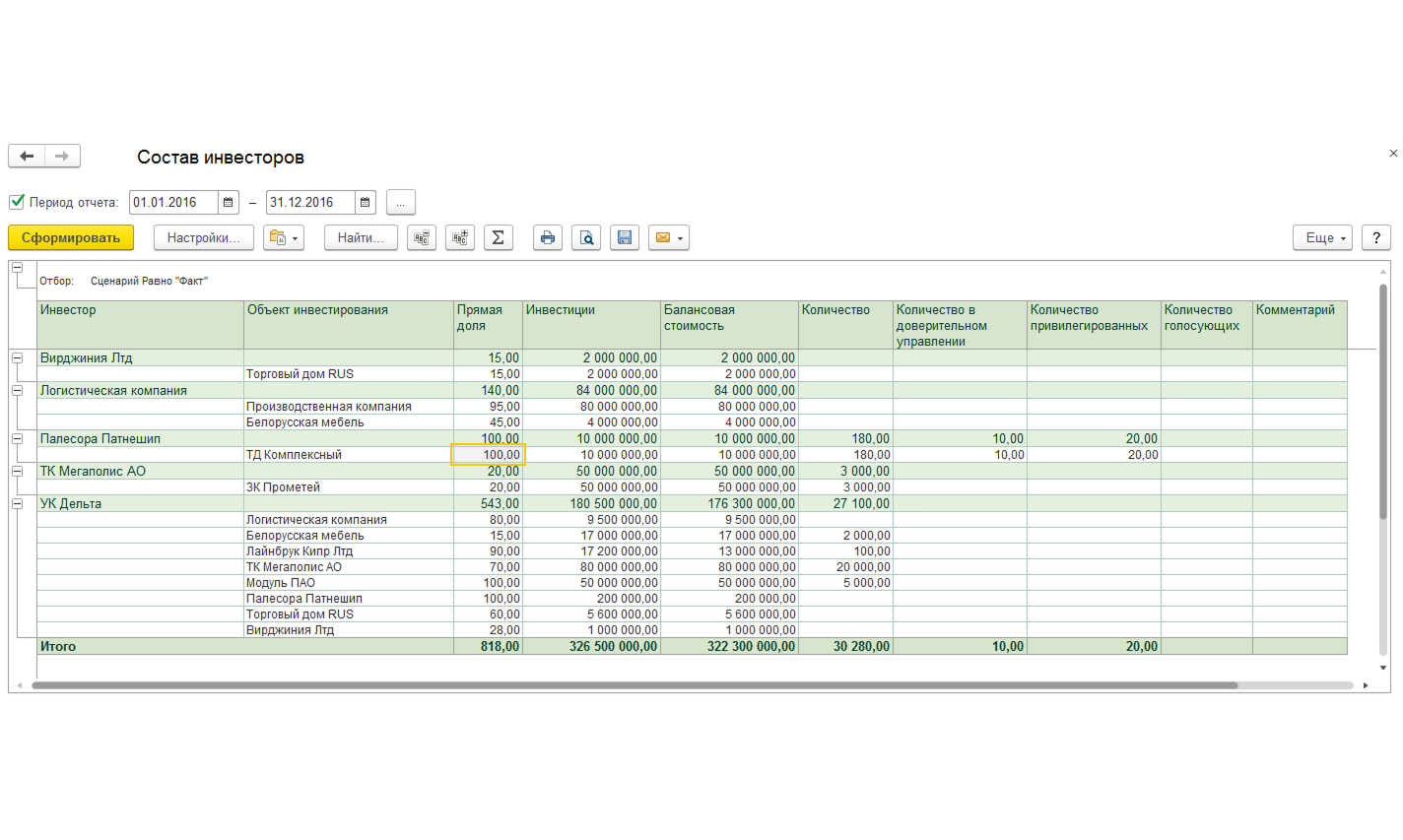Screen dimensions: 1403x840
Task: Save the report using the floppy disk icon
Action: tap(625, 237)
